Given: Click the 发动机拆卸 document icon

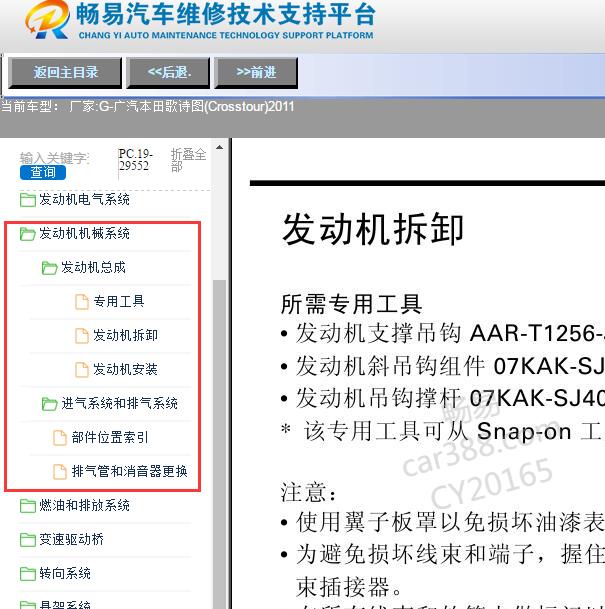Looking at the screenshot, I should [x=82, y=336].
